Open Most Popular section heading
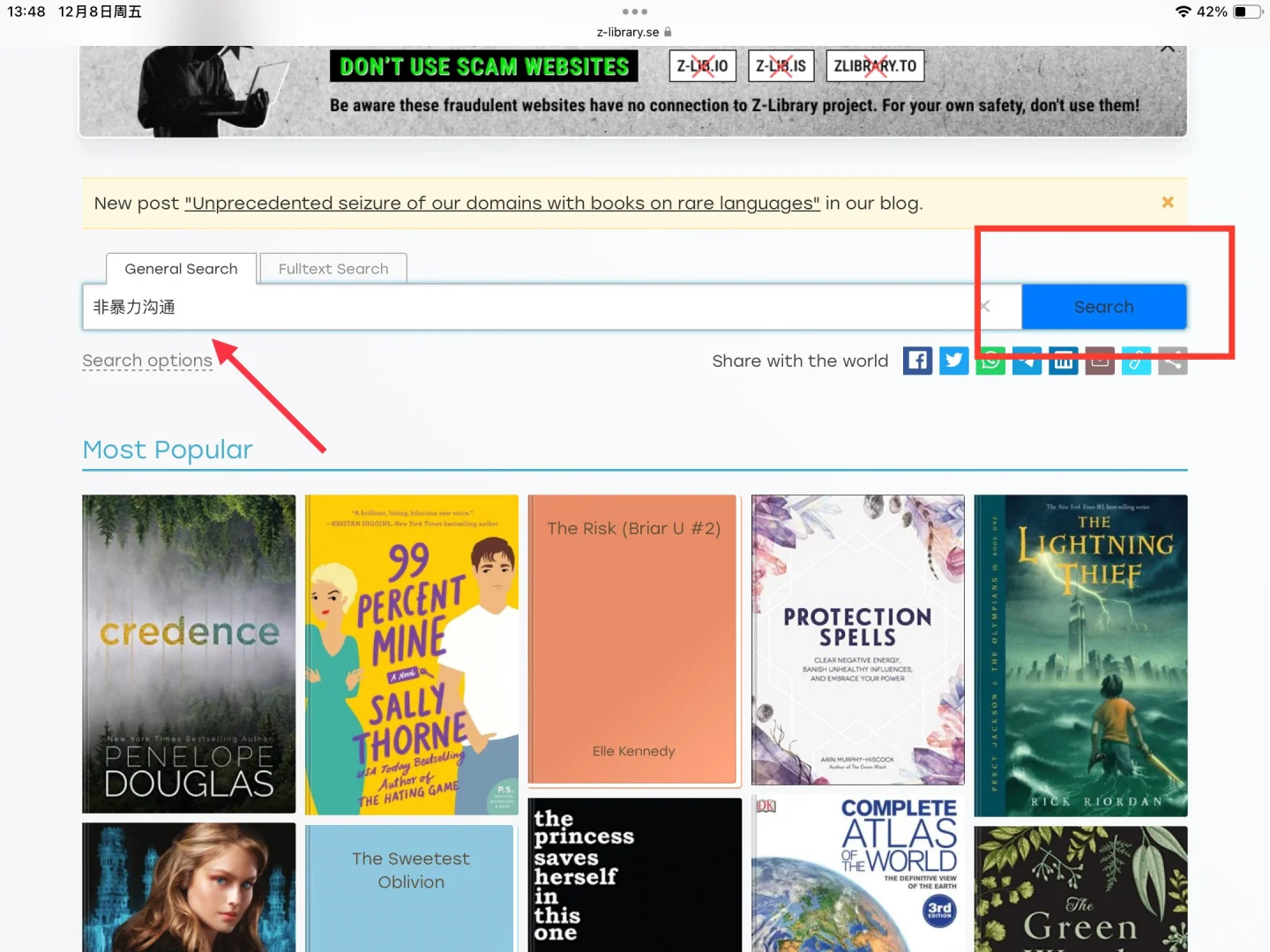This screenshot has height=952, width=1270. pyautogui.click(x=168, y=450)
